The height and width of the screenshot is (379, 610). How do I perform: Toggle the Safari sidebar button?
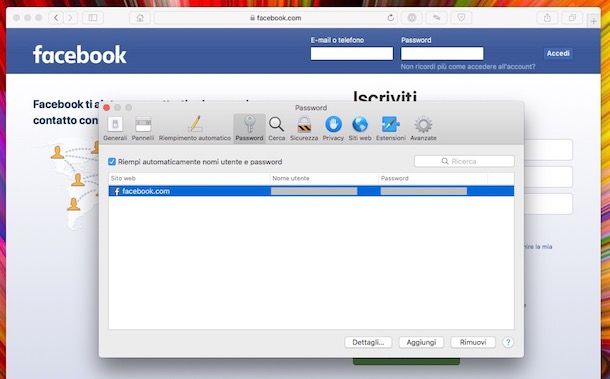tap(93, 18)
